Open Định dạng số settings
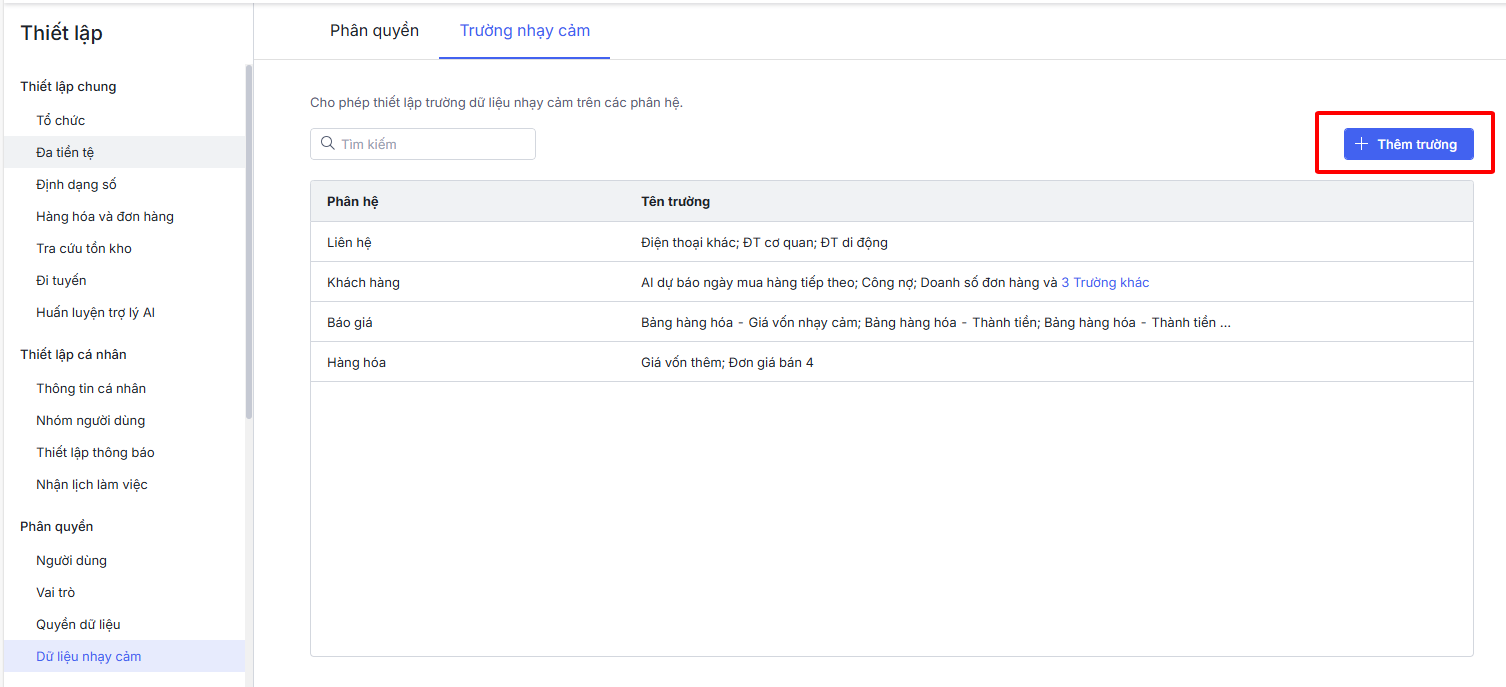The image size is (1506, 687). pos(77,185)
